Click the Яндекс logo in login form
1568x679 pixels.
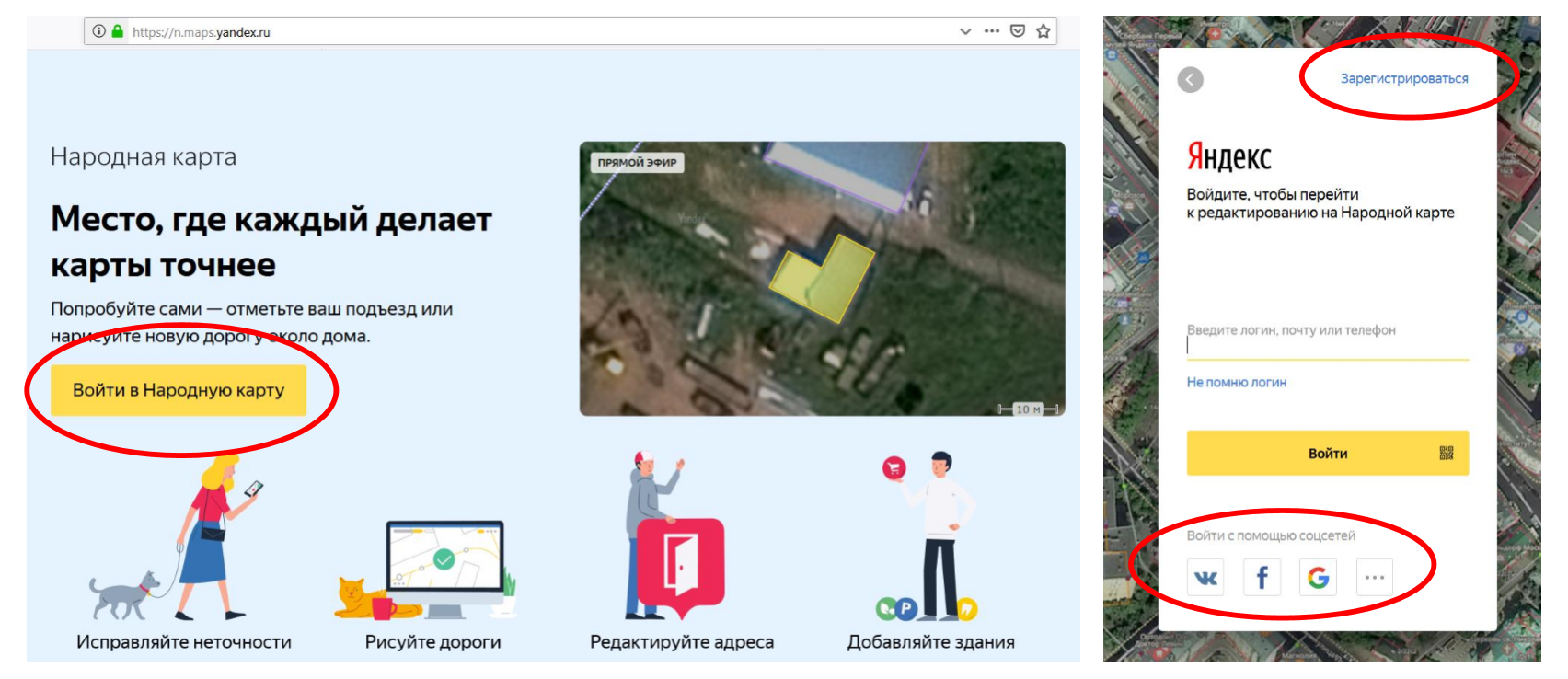pyautogui.click(x=1229, y=156)
